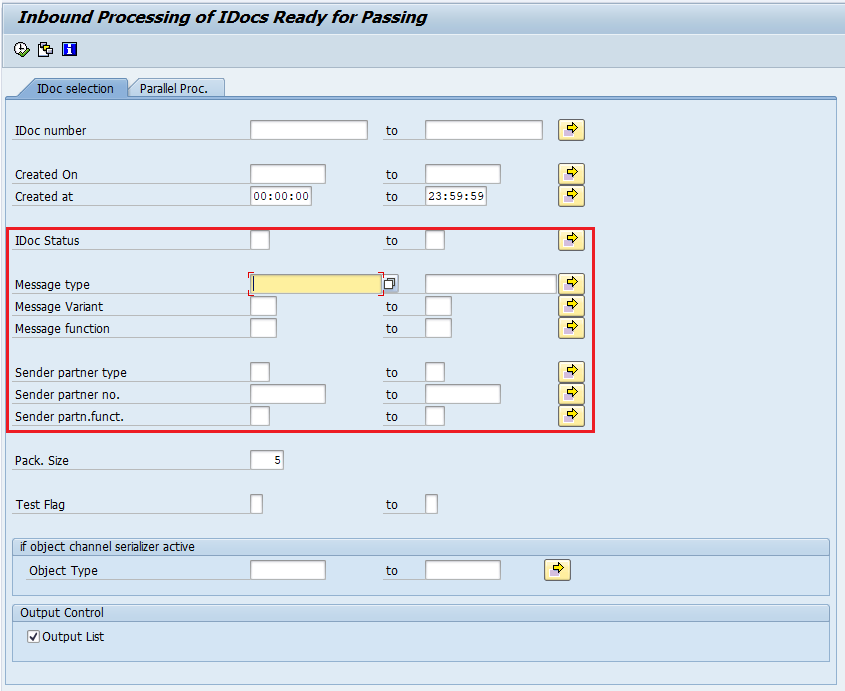Open the program documentation info icon
The height and width of the screenshot is (691, 845).
tap(70, 50)
